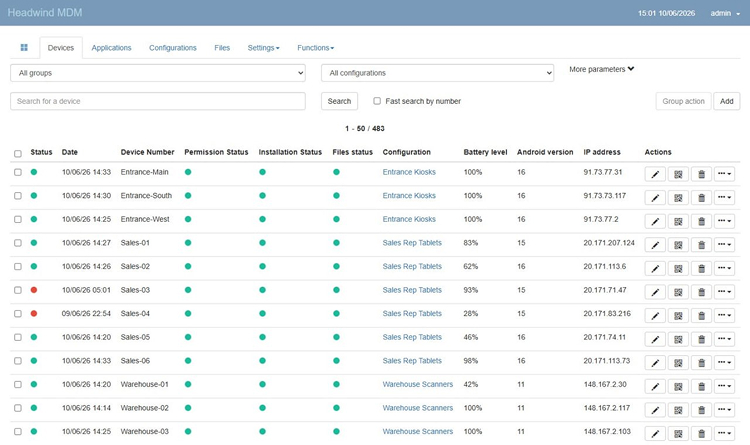750x445 pixels.
Task: Open the All configurations dropdown
Action: [438, 73]
